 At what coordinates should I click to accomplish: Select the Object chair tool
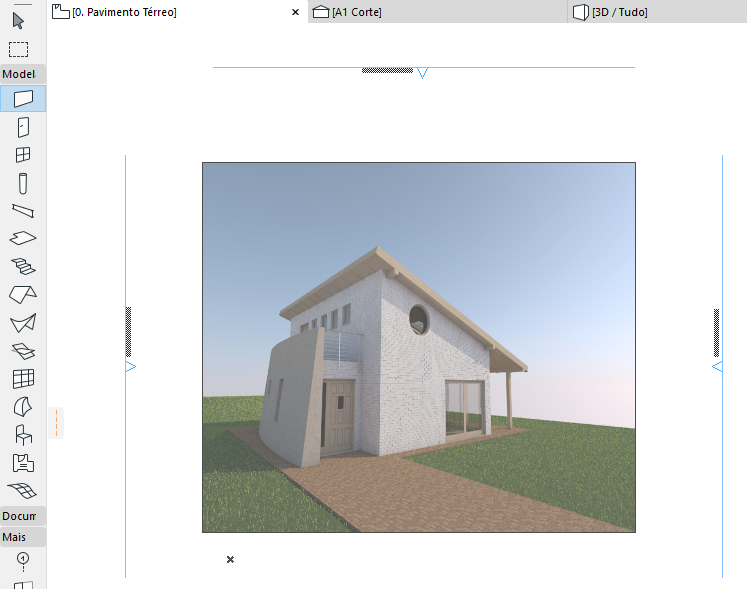click(23, 435)
